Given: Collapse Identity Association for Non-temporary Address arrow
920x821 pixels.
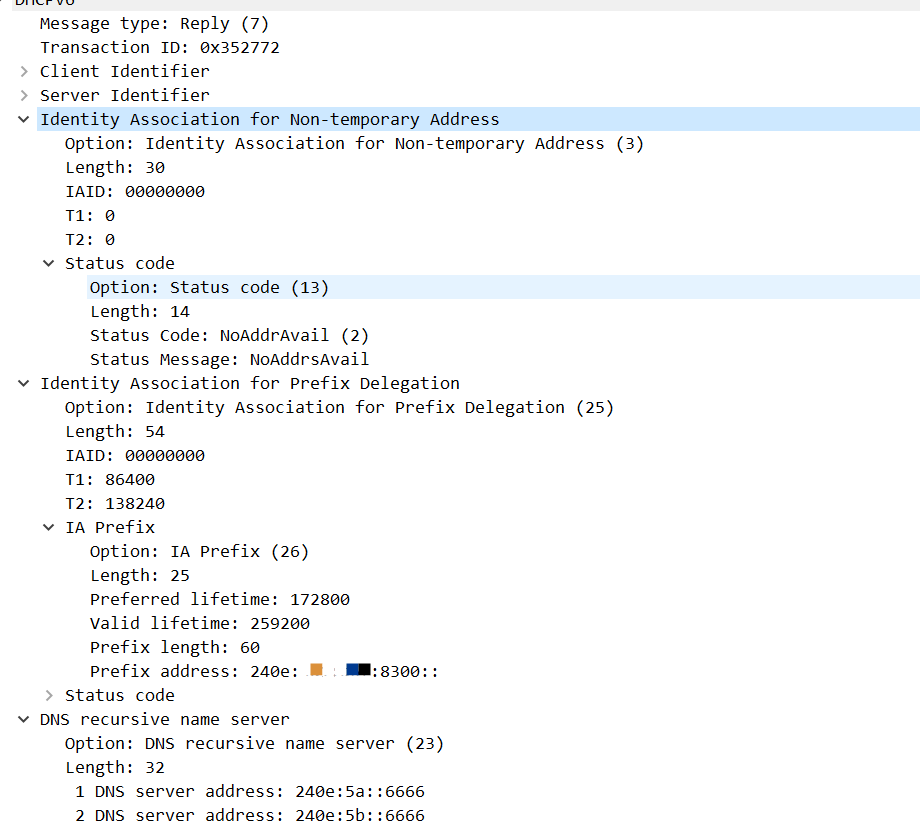Looking at the screenshot, I should [x=24, y=119].
